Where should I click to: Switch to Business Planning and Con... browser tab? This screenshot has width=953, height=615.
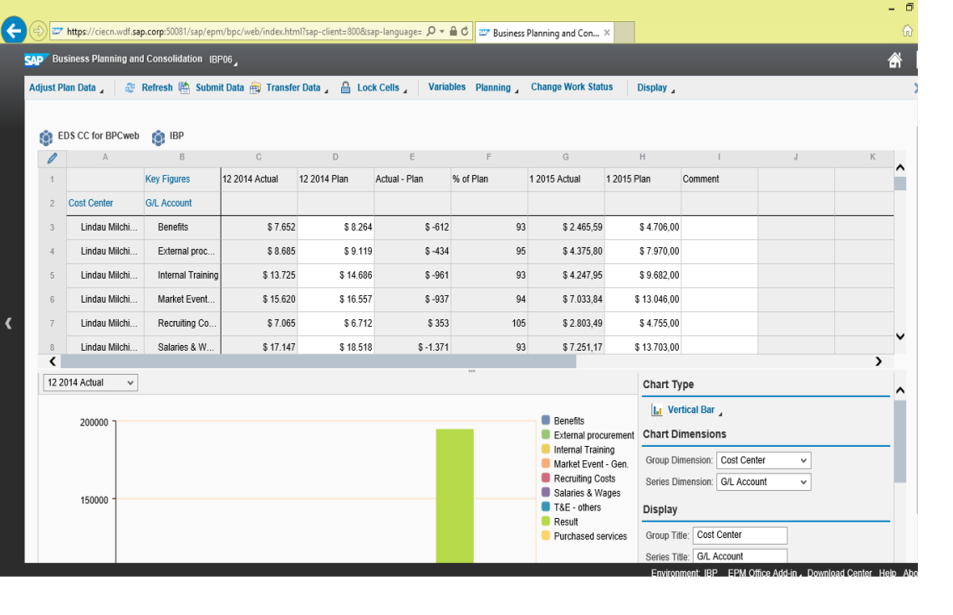(545, 33)
